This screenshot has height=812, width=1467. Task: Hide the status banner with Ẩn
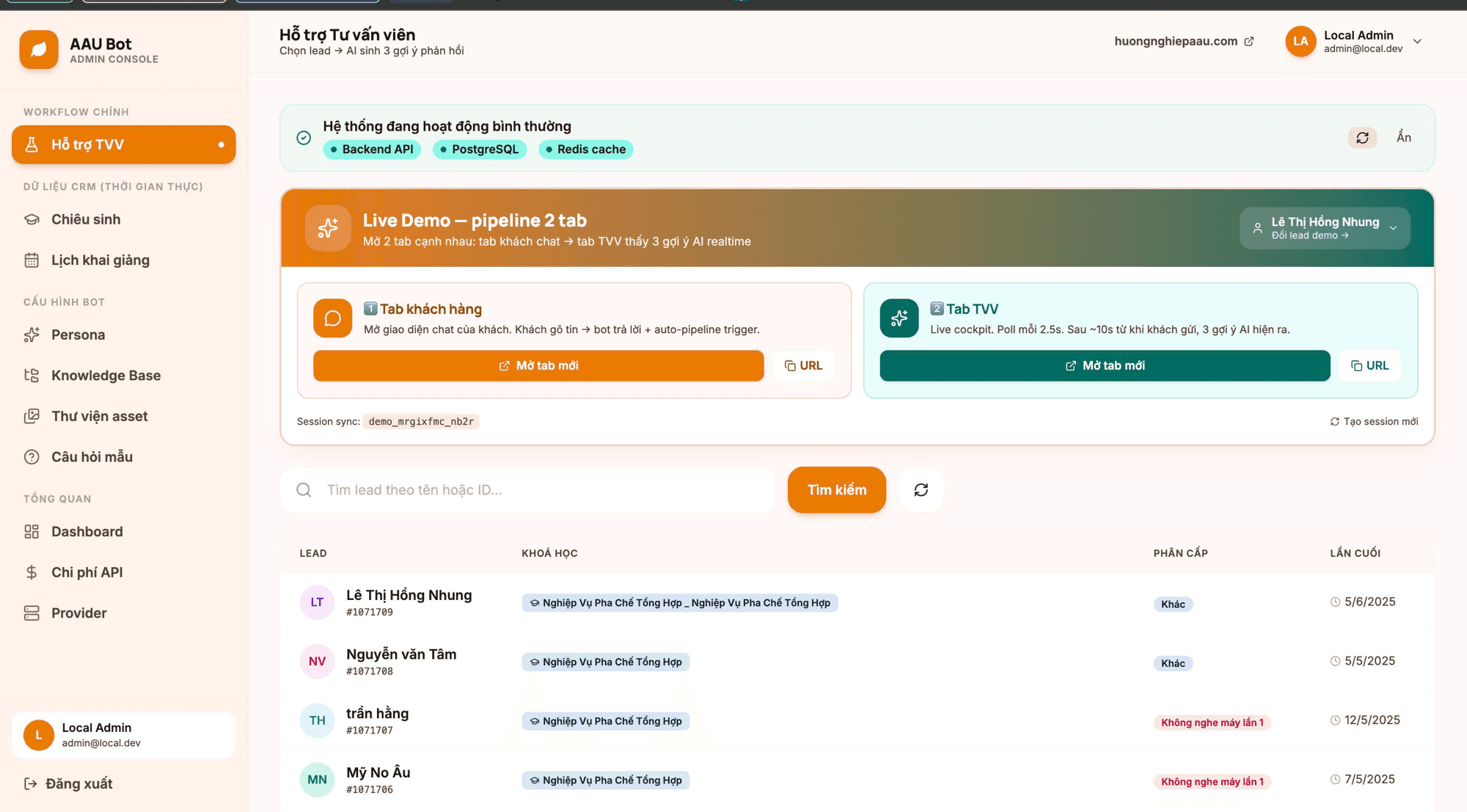(x=1403, y=137)
